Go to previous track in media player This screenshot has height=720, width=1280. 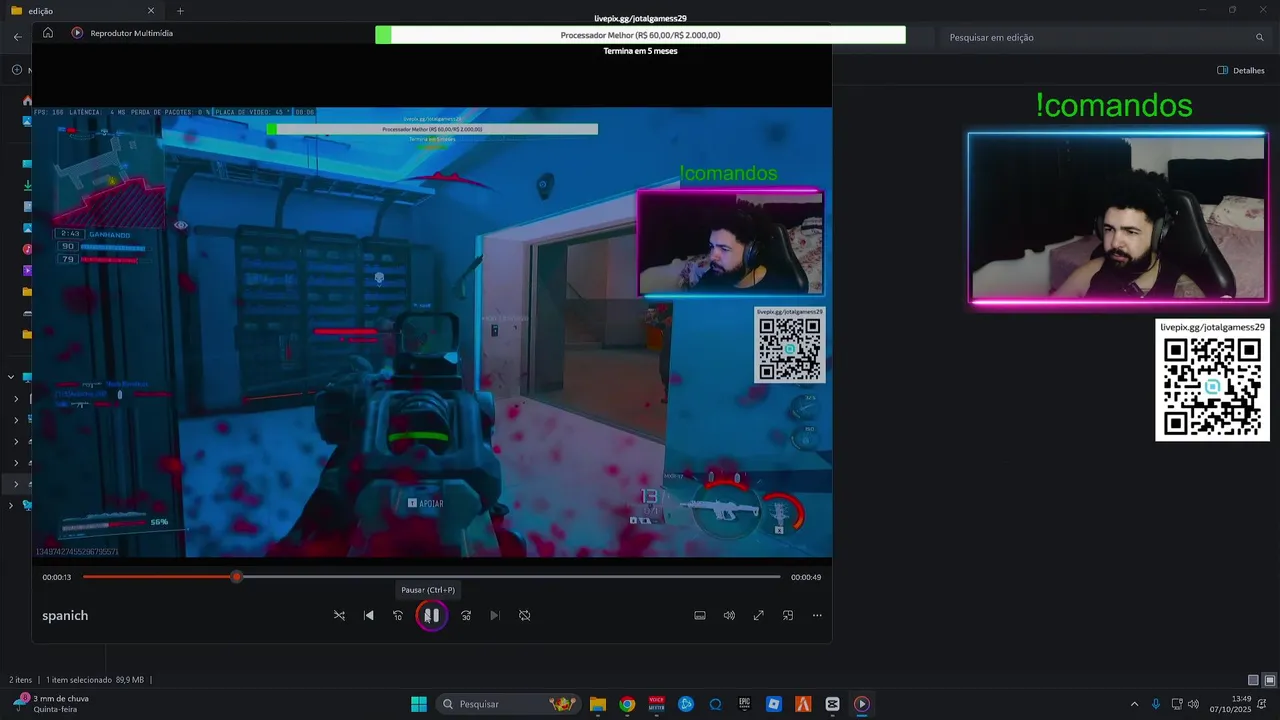[369, 616]
